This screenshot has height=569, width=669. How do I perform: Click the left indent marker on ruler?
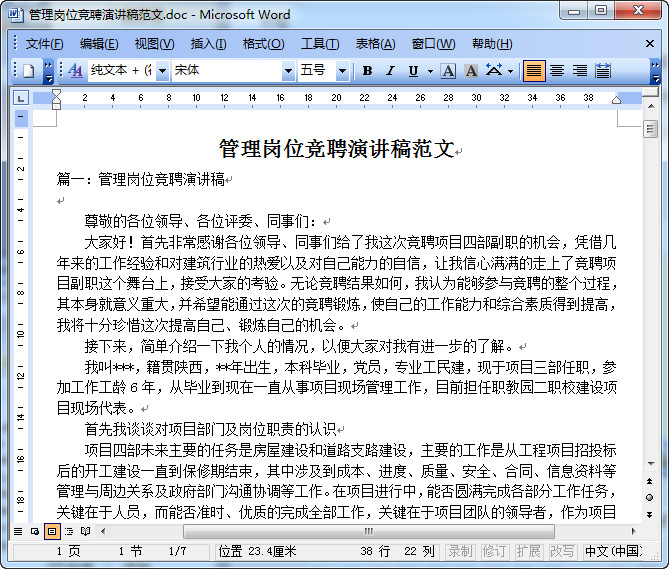pos(56,106)
